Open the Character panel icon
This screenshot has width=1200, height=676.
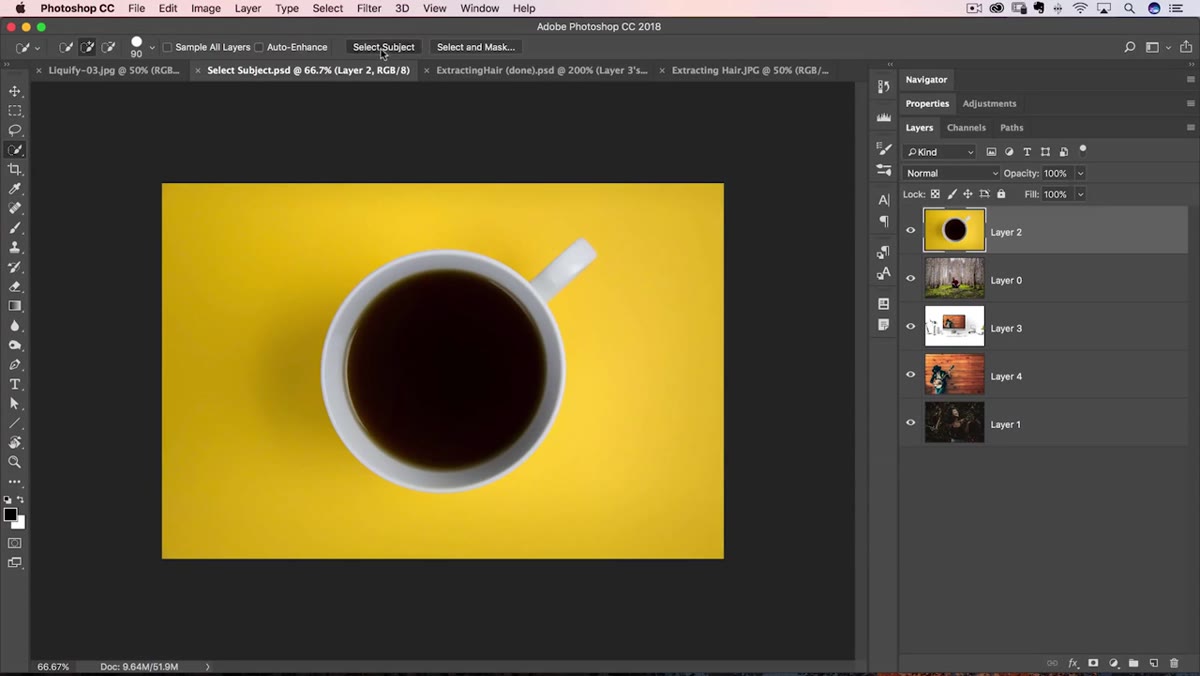[x=884, y=200]
